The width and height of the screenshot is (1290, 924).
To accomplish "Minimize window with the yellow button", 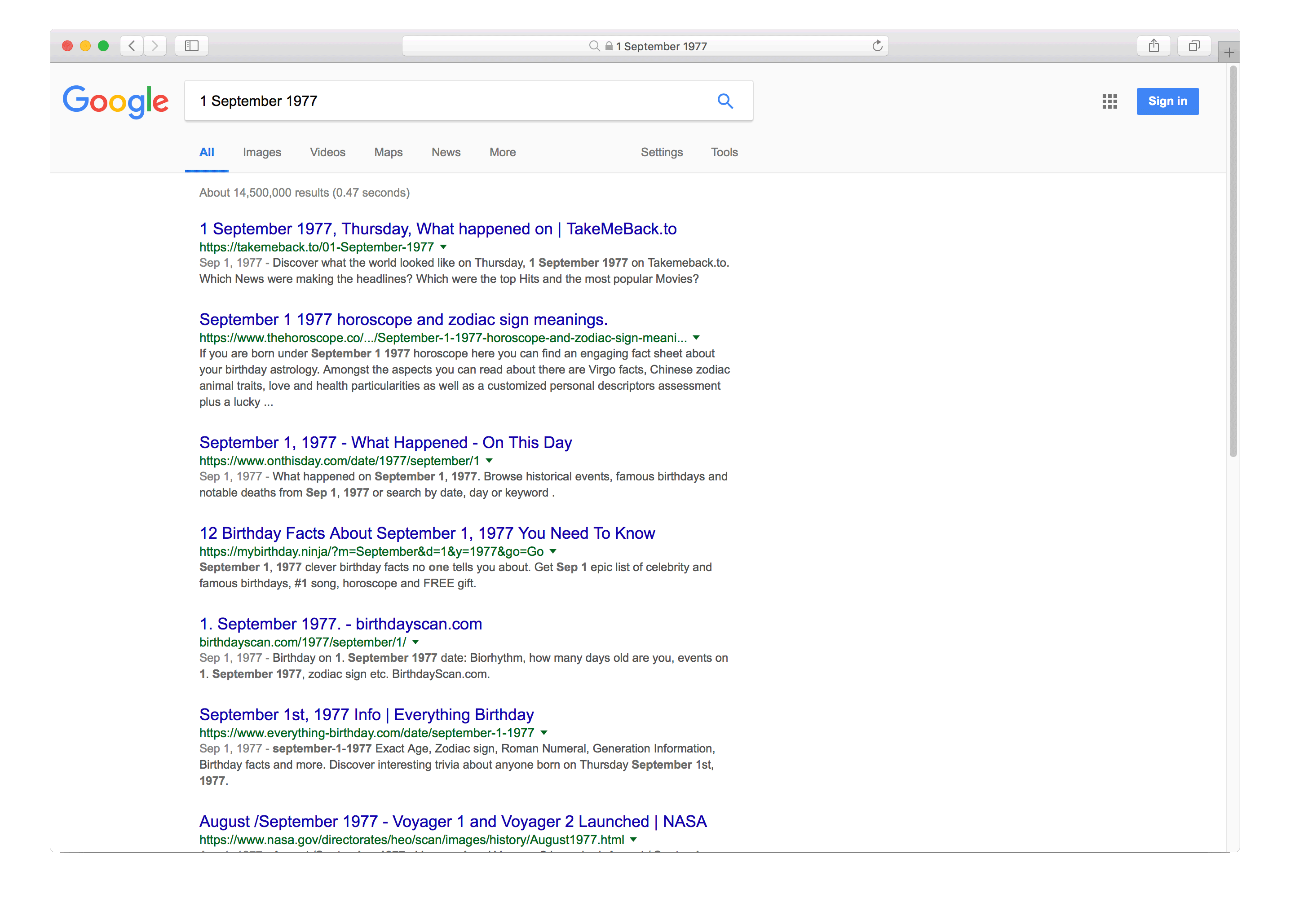I will [85, 46].
